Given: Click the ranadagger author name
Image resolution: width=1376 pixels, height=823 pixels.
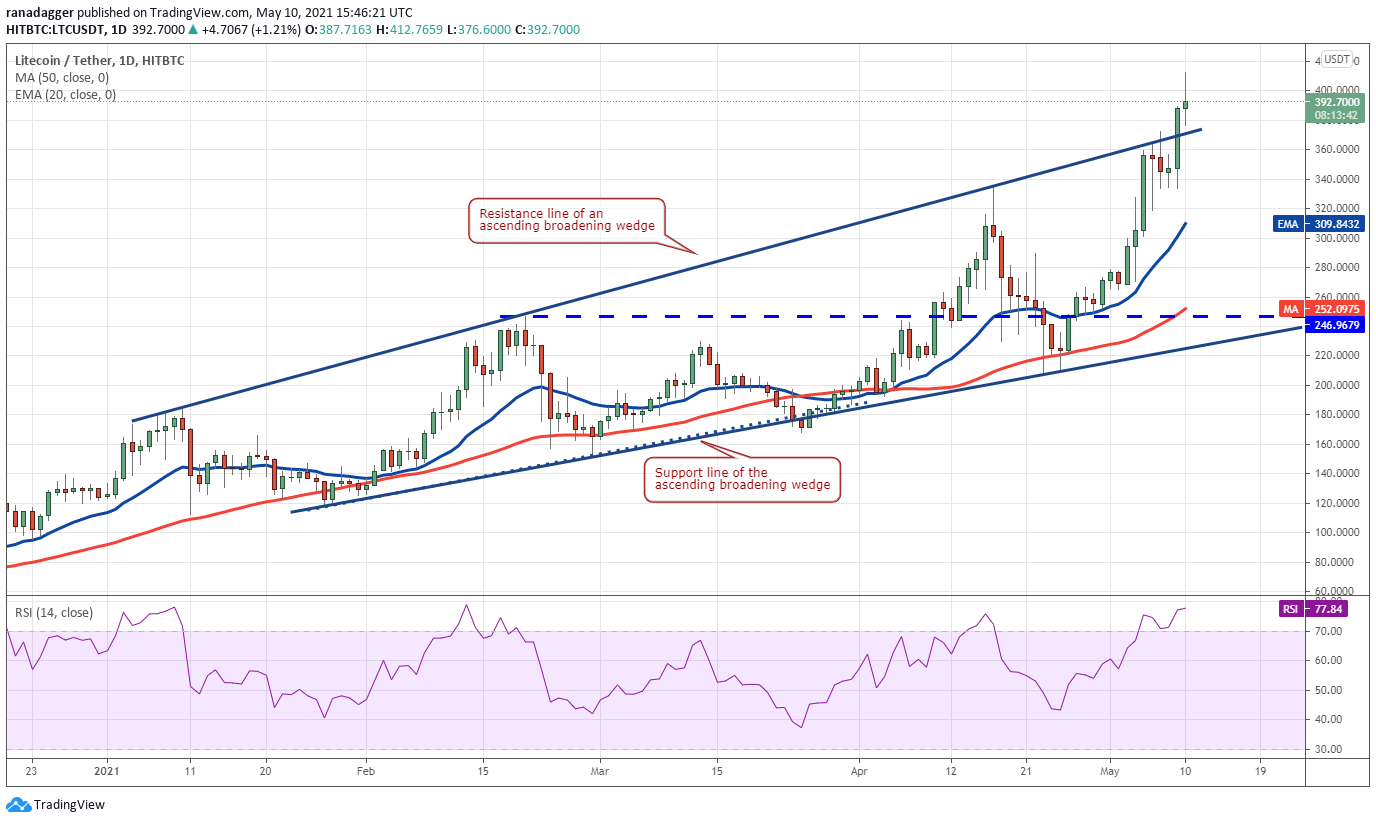Looking at the screenshot, I should click(x=45, y=11).
